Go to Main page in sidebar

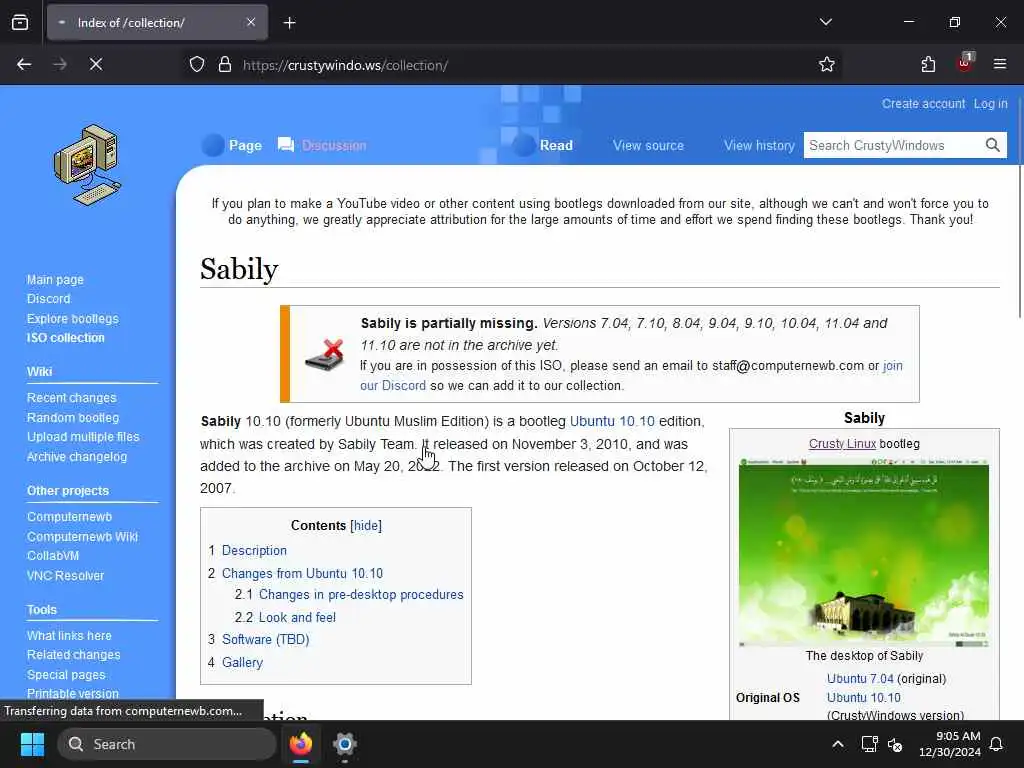[55, 280]
